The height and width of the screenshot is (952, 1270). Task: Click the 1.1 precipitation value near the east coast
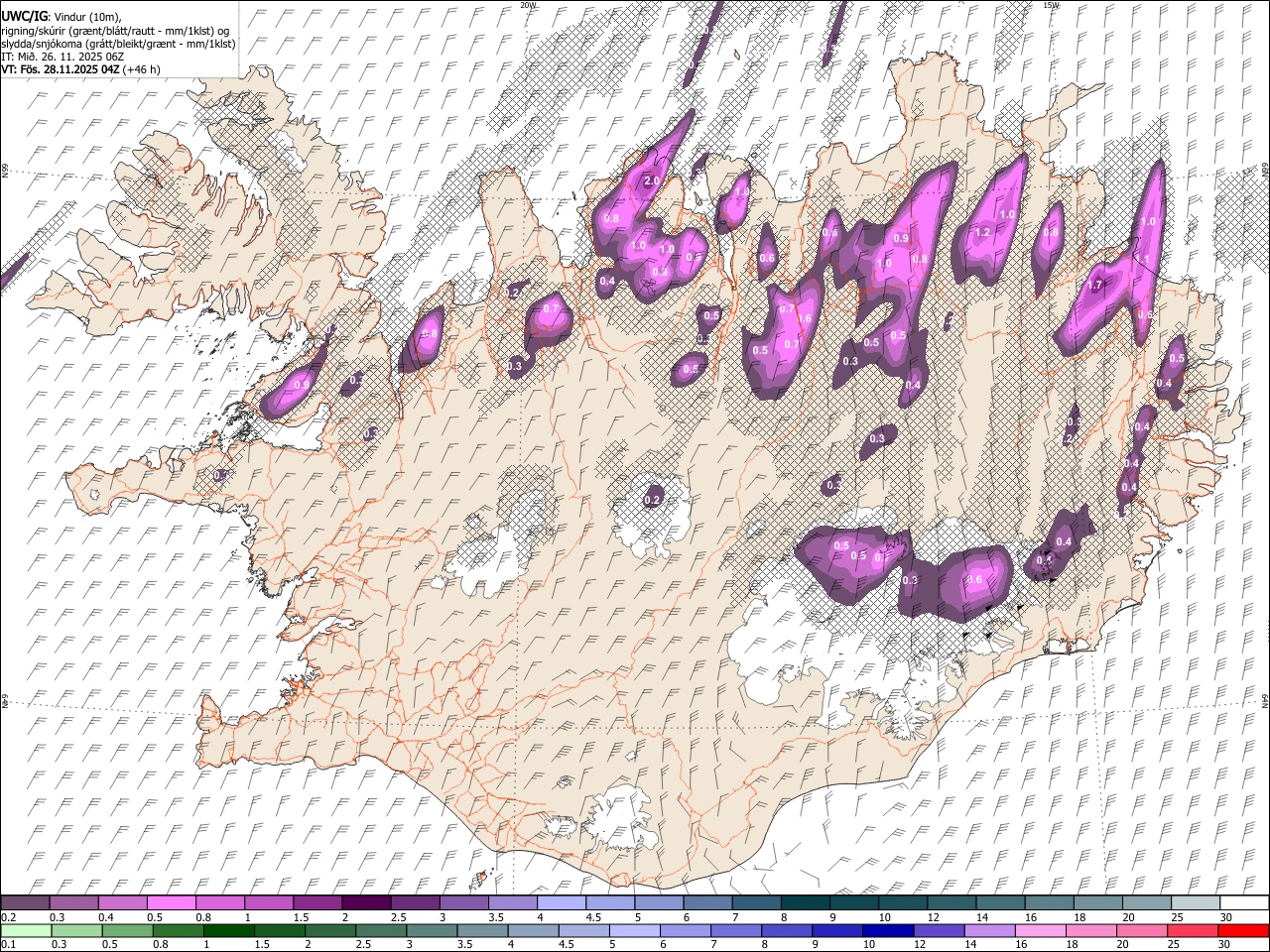click(1142, 260)
